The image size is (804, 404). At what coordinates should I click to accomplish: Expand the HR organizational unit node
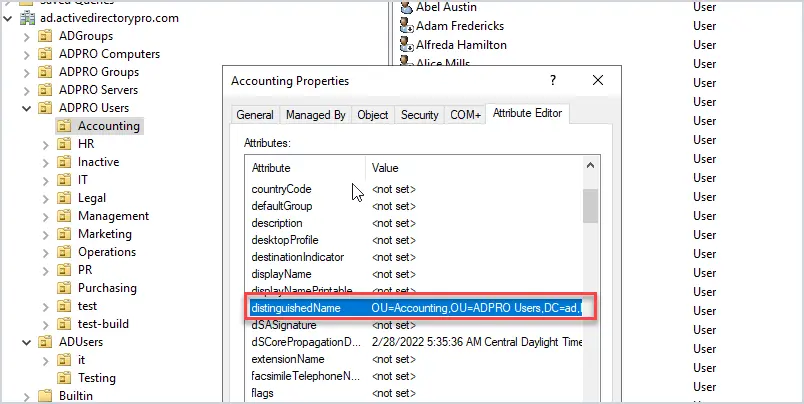pos(45,144)
